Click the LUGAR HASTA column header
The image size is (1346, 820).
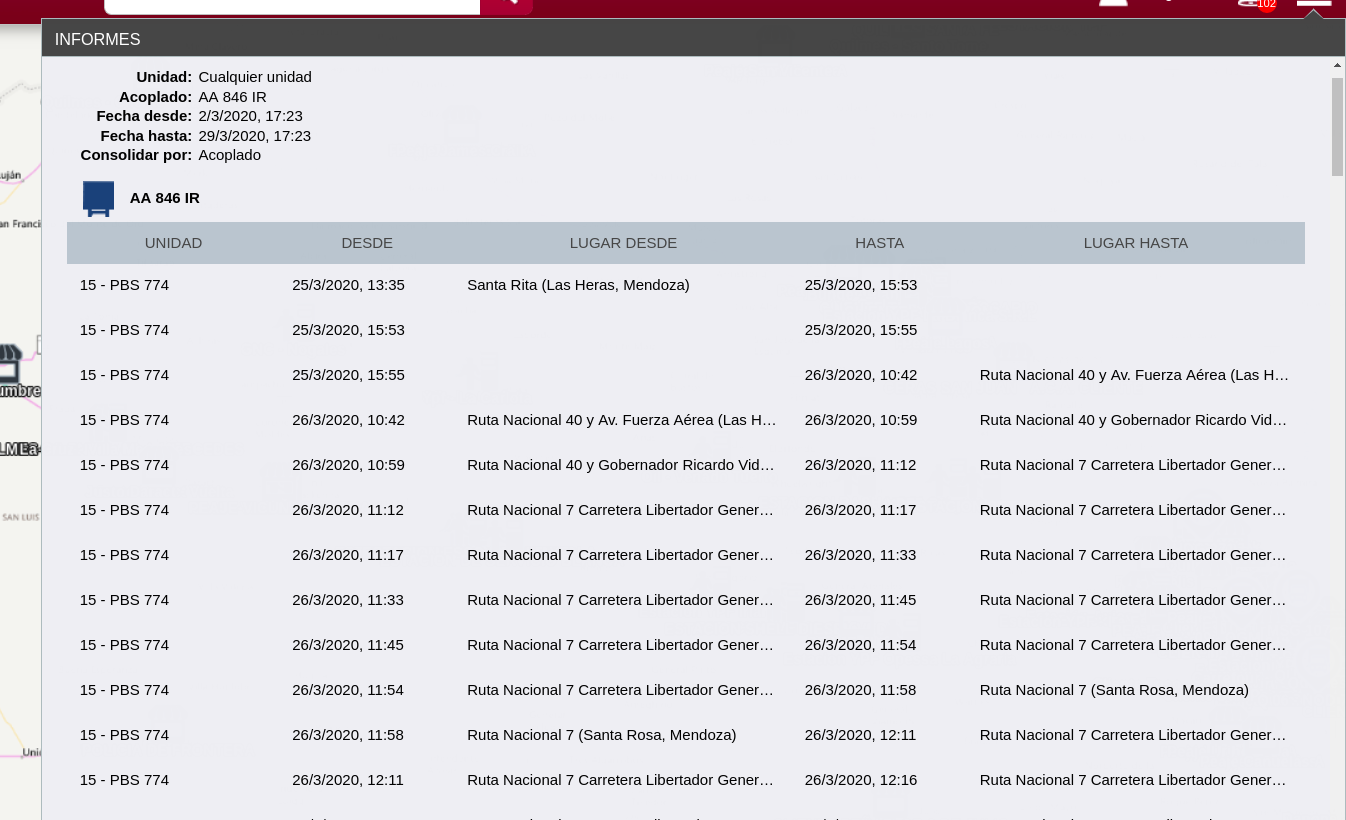click(1135, 243)
